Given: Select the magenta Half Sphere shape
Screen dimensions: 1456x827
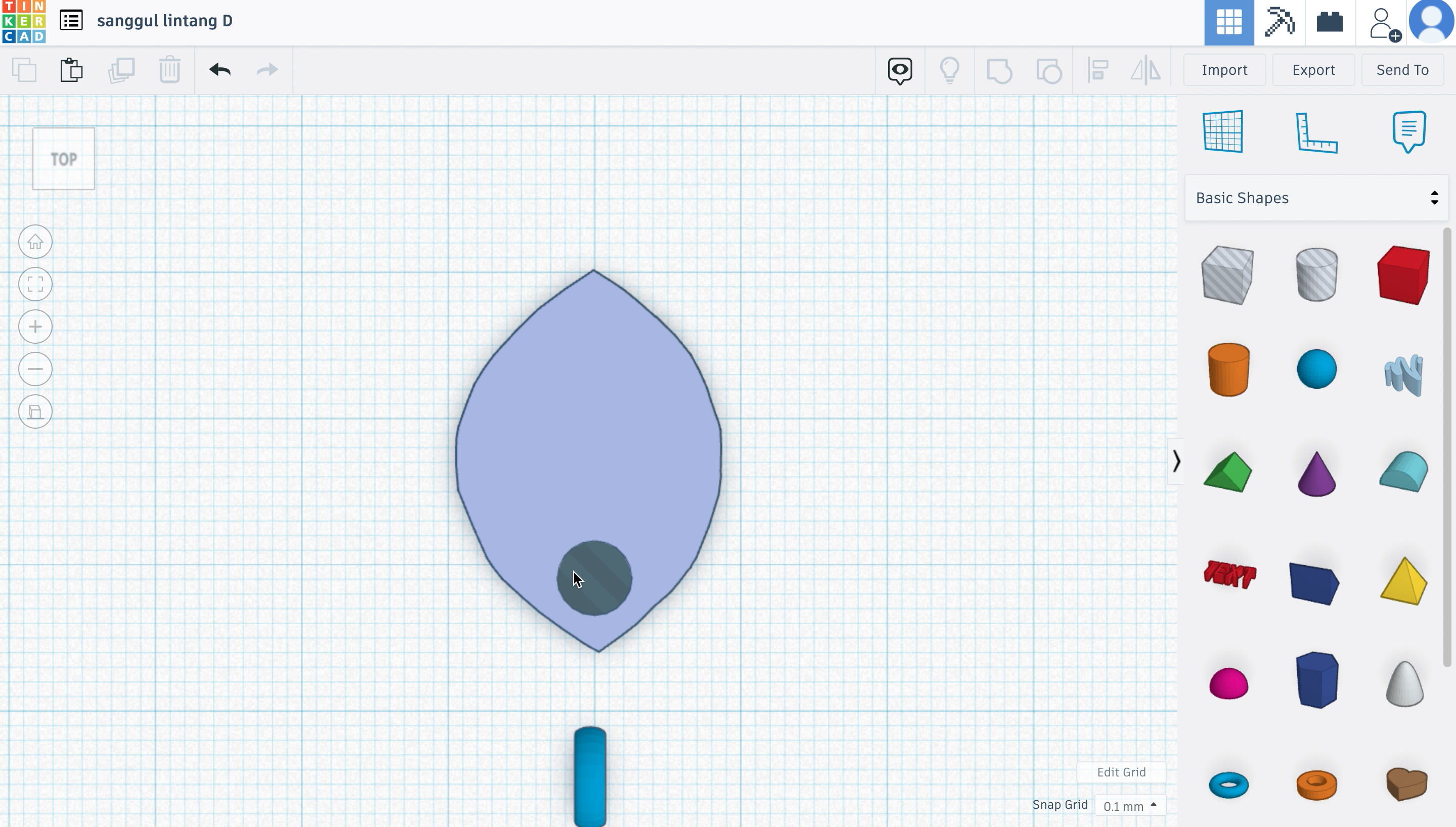Looking at the screenshot, I should tap(1228, 683).
